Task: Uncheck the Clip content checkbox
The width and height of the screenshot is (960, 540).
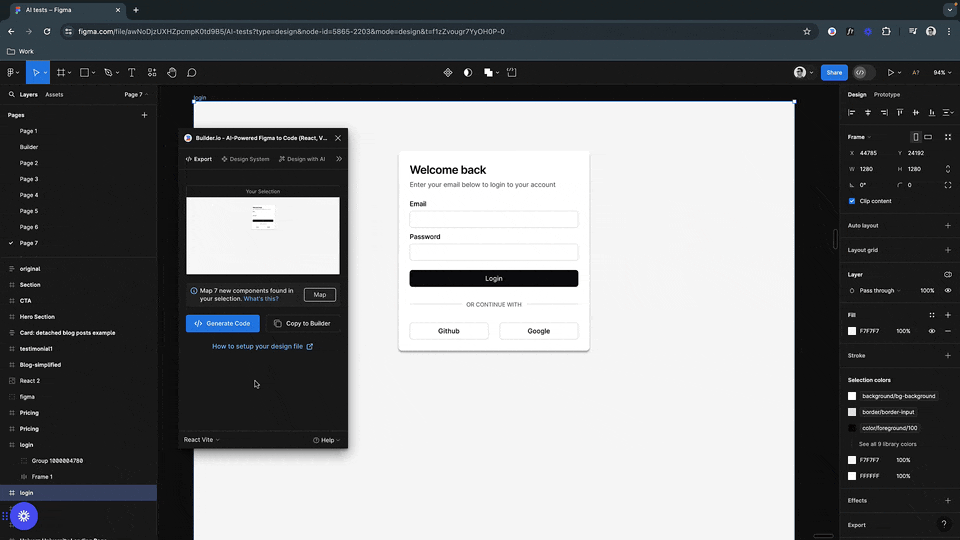Action: (852, 201)
